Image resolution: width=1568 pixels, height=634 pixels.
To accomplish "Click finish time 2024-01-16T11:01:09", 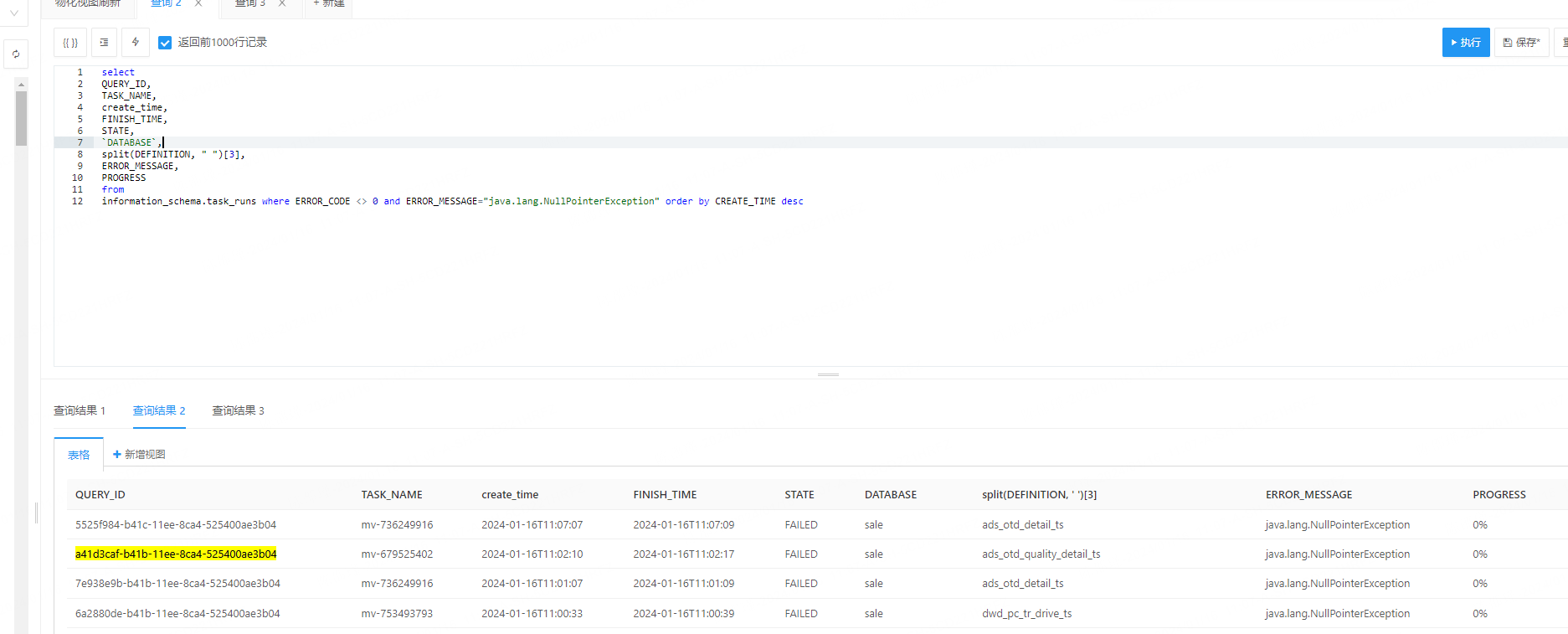I will coord(683,584).
